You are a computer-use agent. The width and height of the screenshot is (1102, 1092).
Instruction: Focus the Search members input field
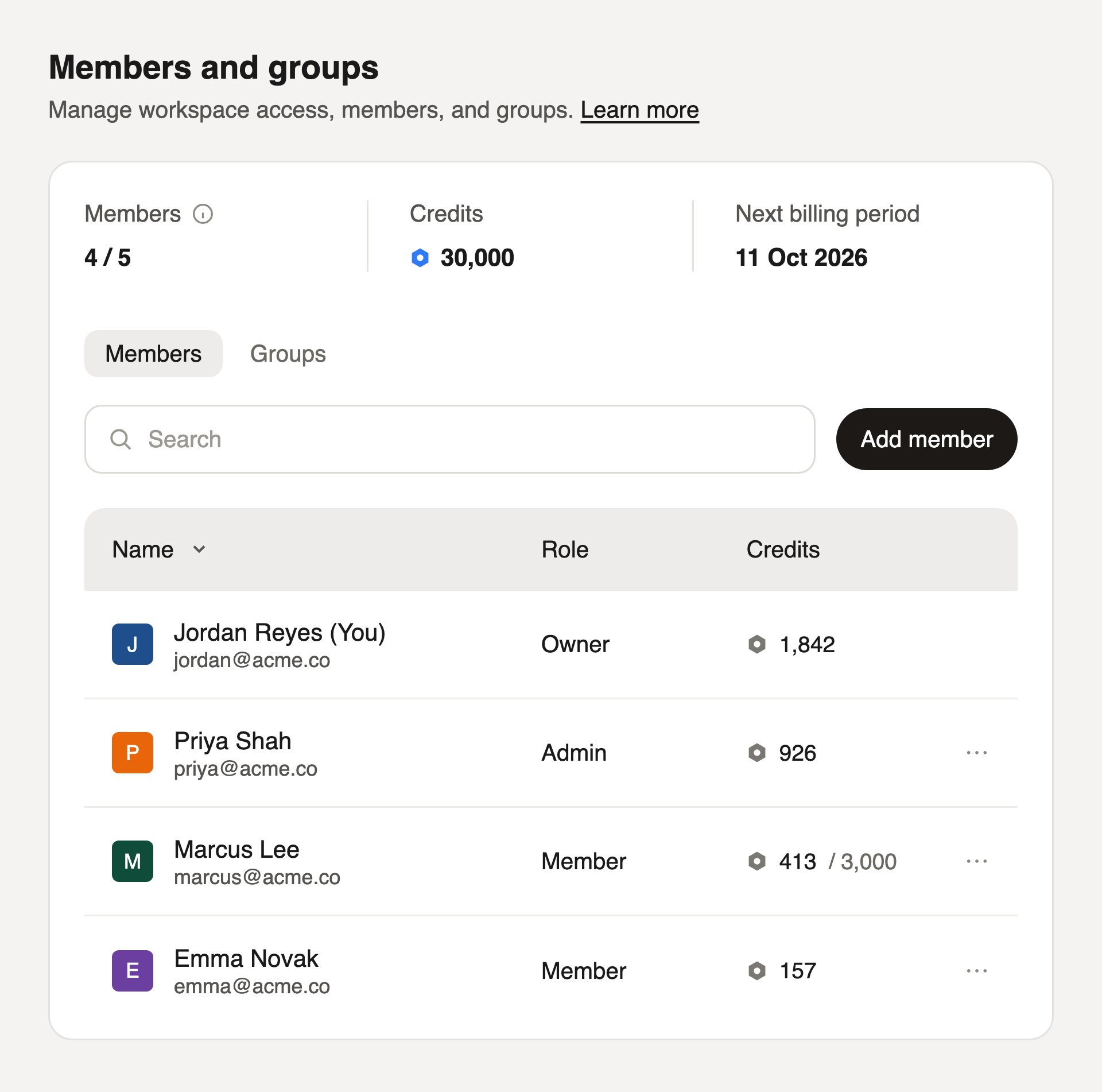[x=450, y=439]
